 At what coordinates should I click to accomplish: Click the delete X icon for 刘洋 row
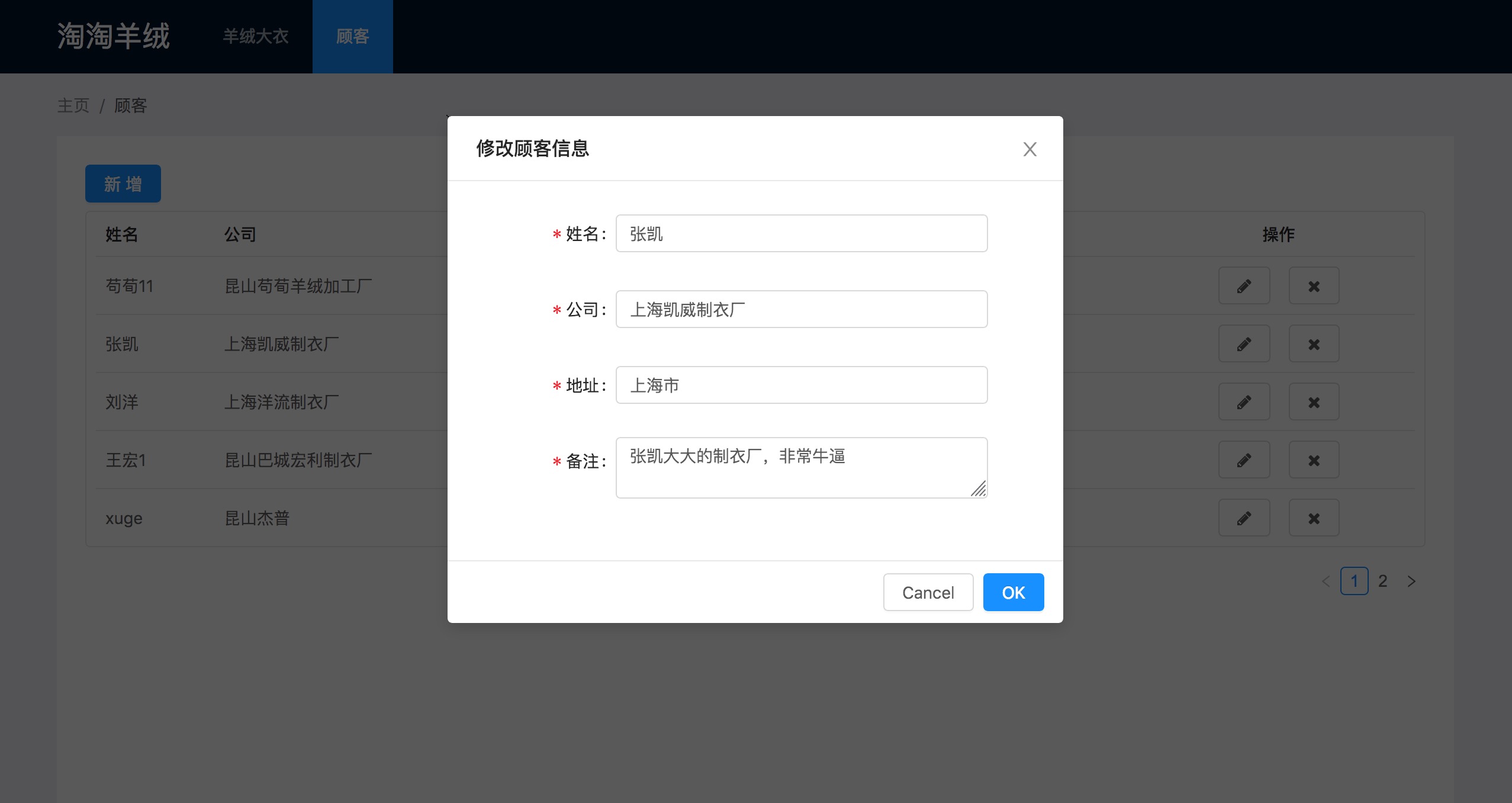1314,402
